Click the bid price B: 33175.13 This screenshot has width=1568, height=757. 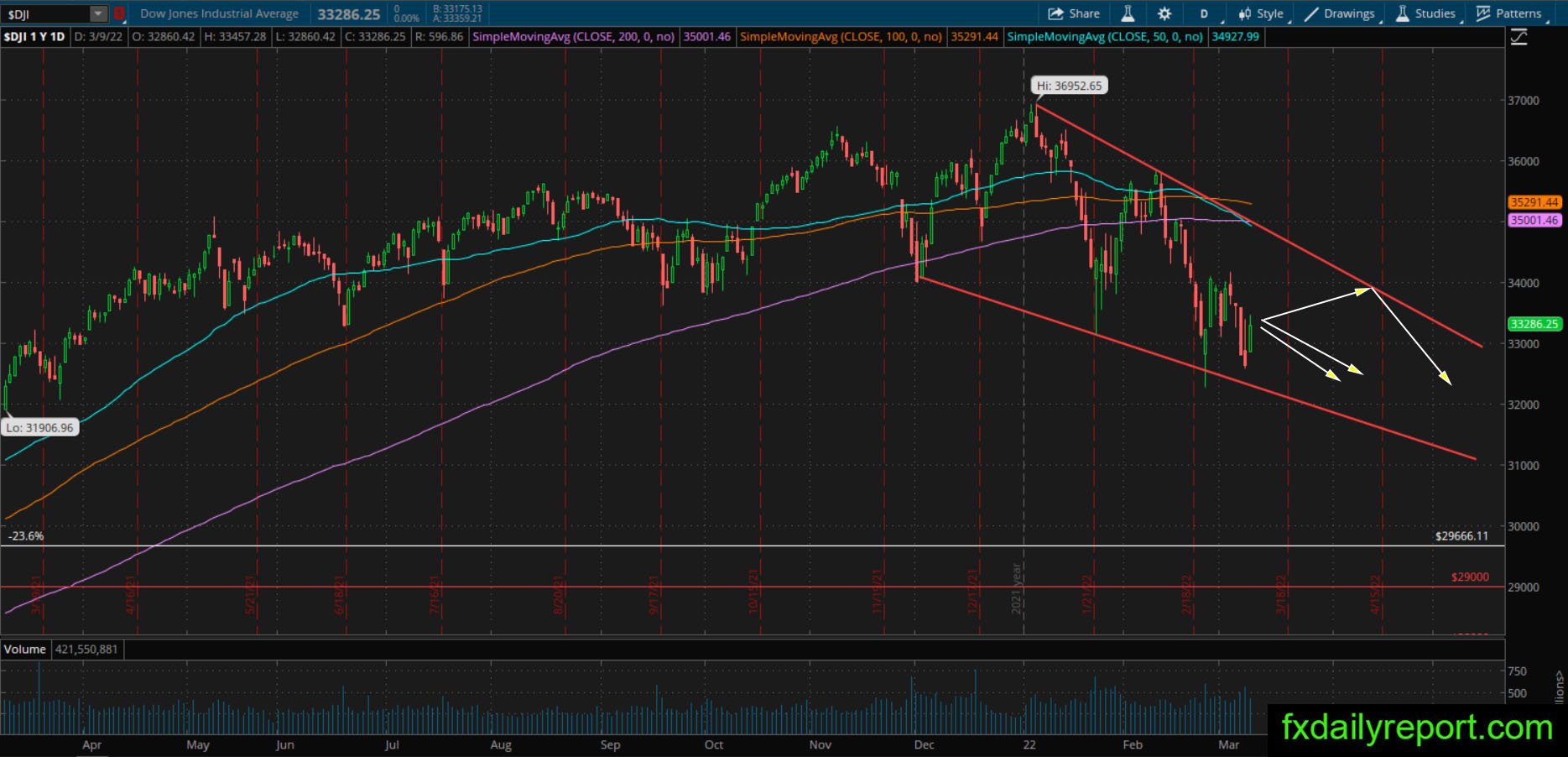pyautogui.click(x=457, y=9)
